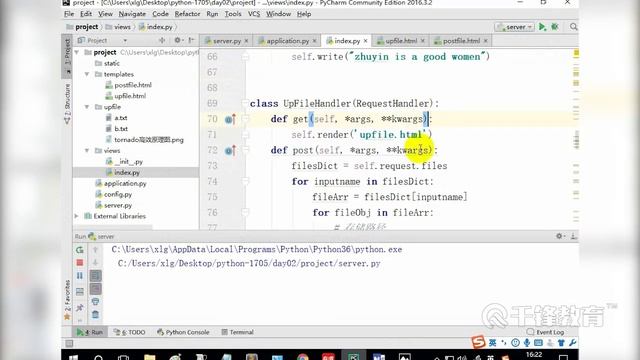Open the File menu

[x=69, y=14]
